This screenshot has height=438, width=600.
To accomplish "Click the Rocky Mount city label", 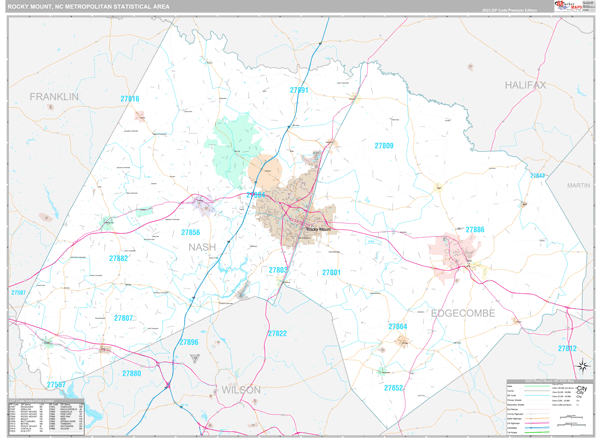I will coord(317,228).
